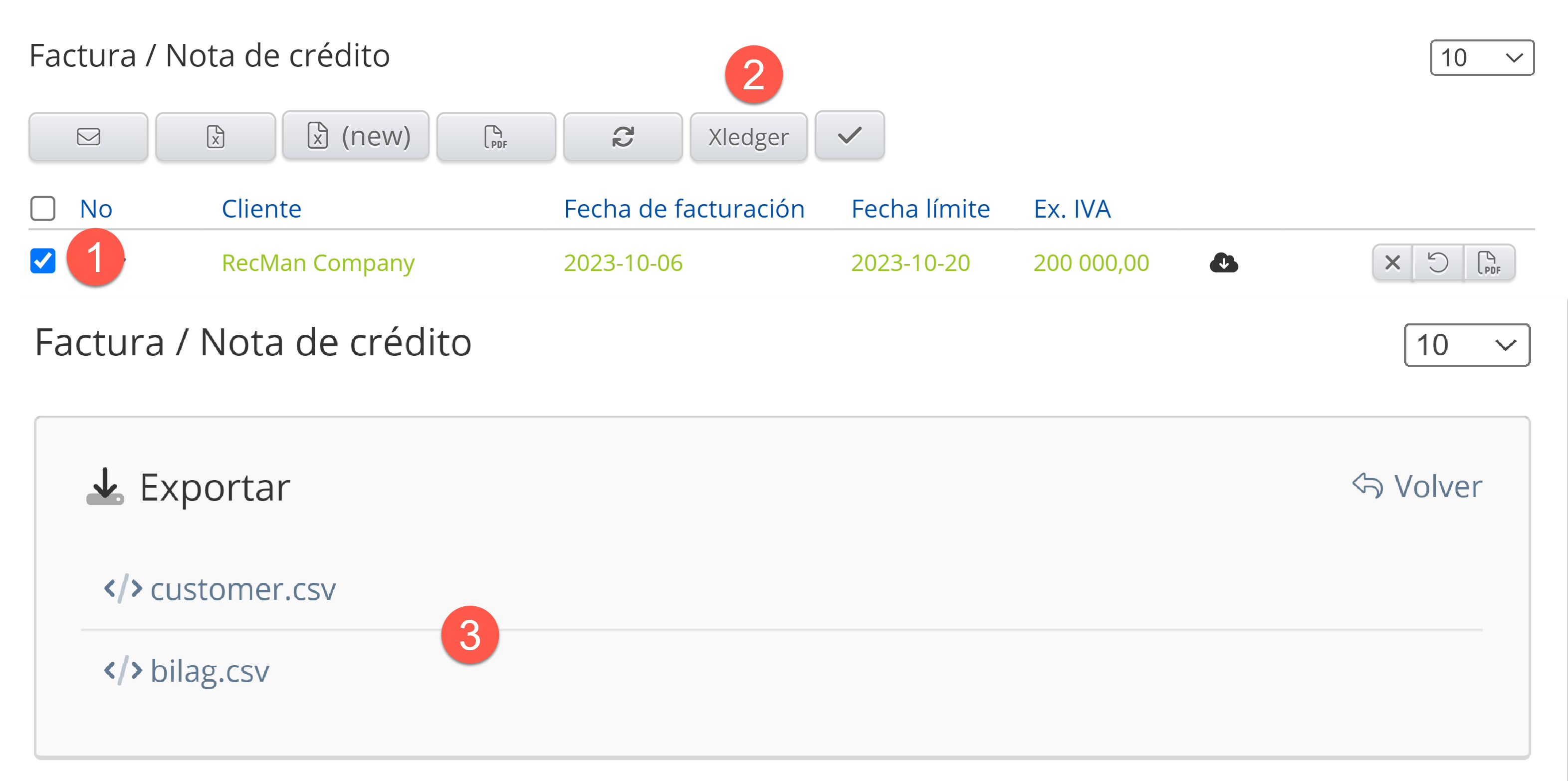Toggle the select-all header checkbox
1568x781 pixels.
43,208
